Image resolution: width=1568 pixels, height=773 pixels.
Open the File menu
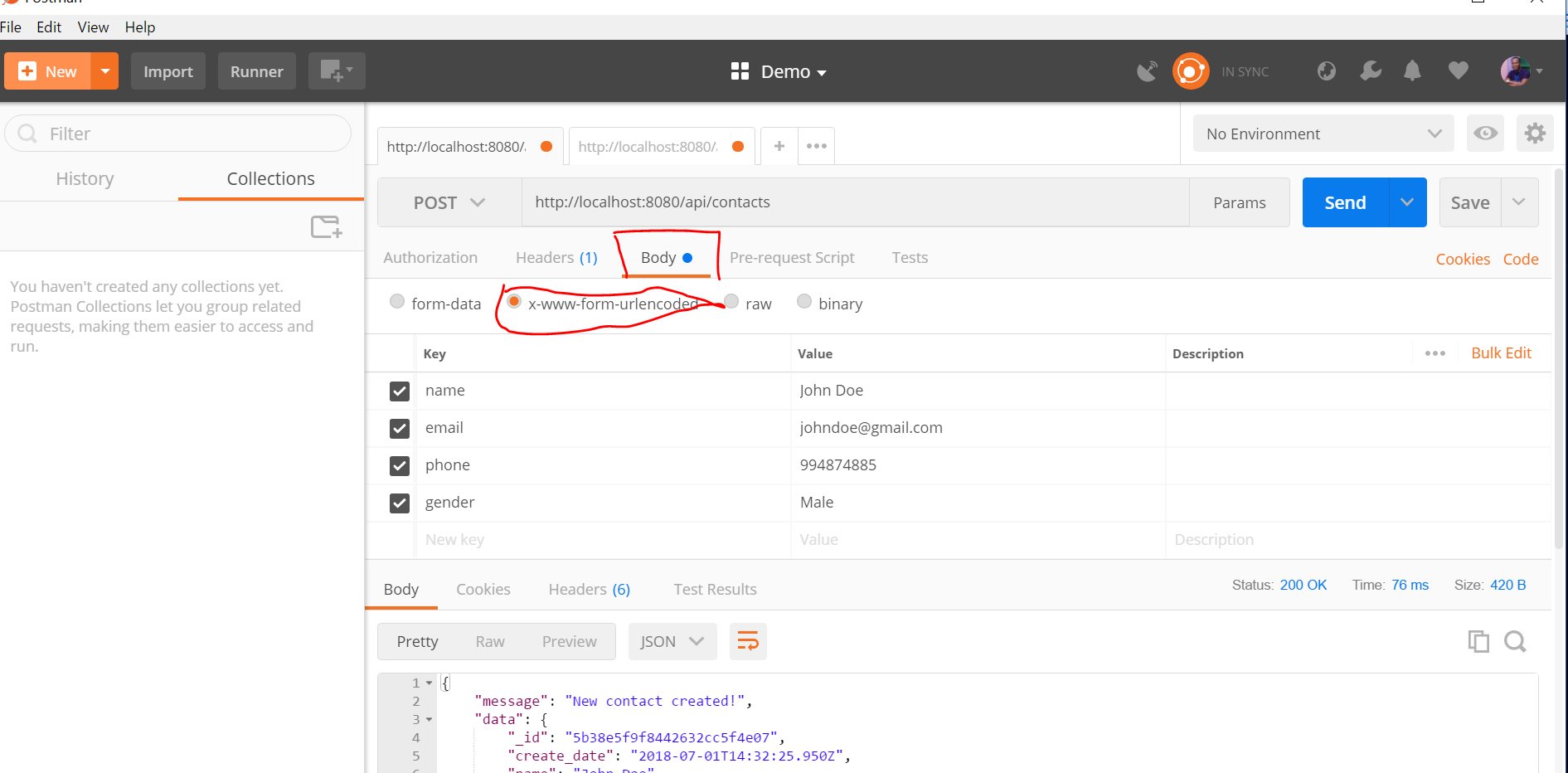pyautogui.click(x=11, y=27)
